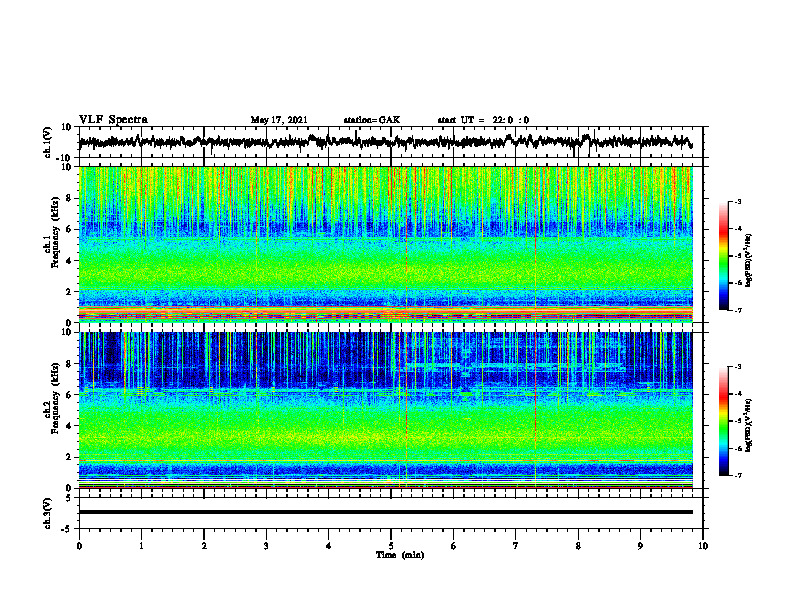
Task: Click the flat black ch.3 voltage trace
Action: [x=385, y=512]
